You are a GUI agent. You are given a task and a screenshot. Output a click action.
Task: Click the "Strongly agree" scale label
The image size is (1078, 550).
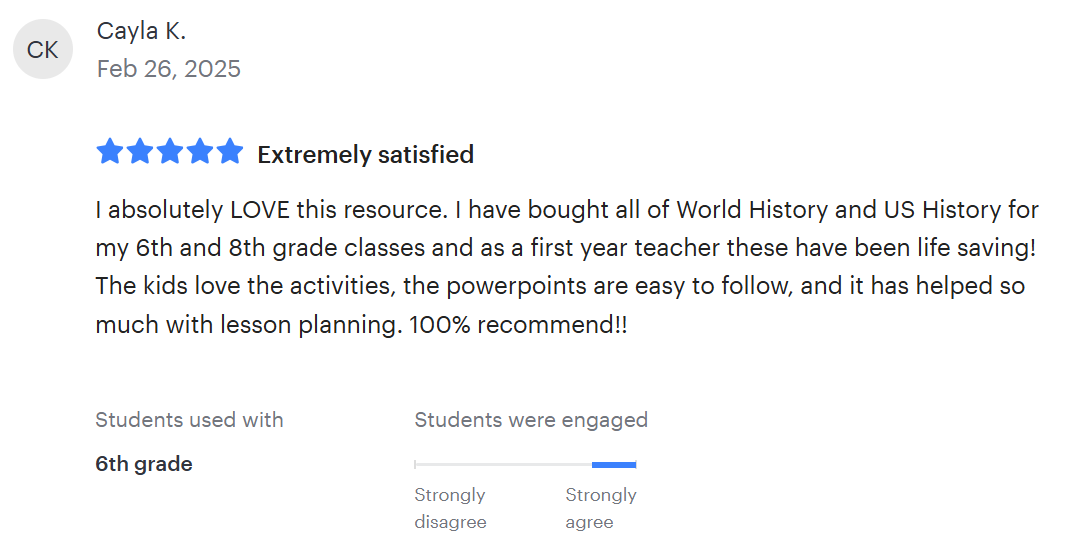point(600,508)
